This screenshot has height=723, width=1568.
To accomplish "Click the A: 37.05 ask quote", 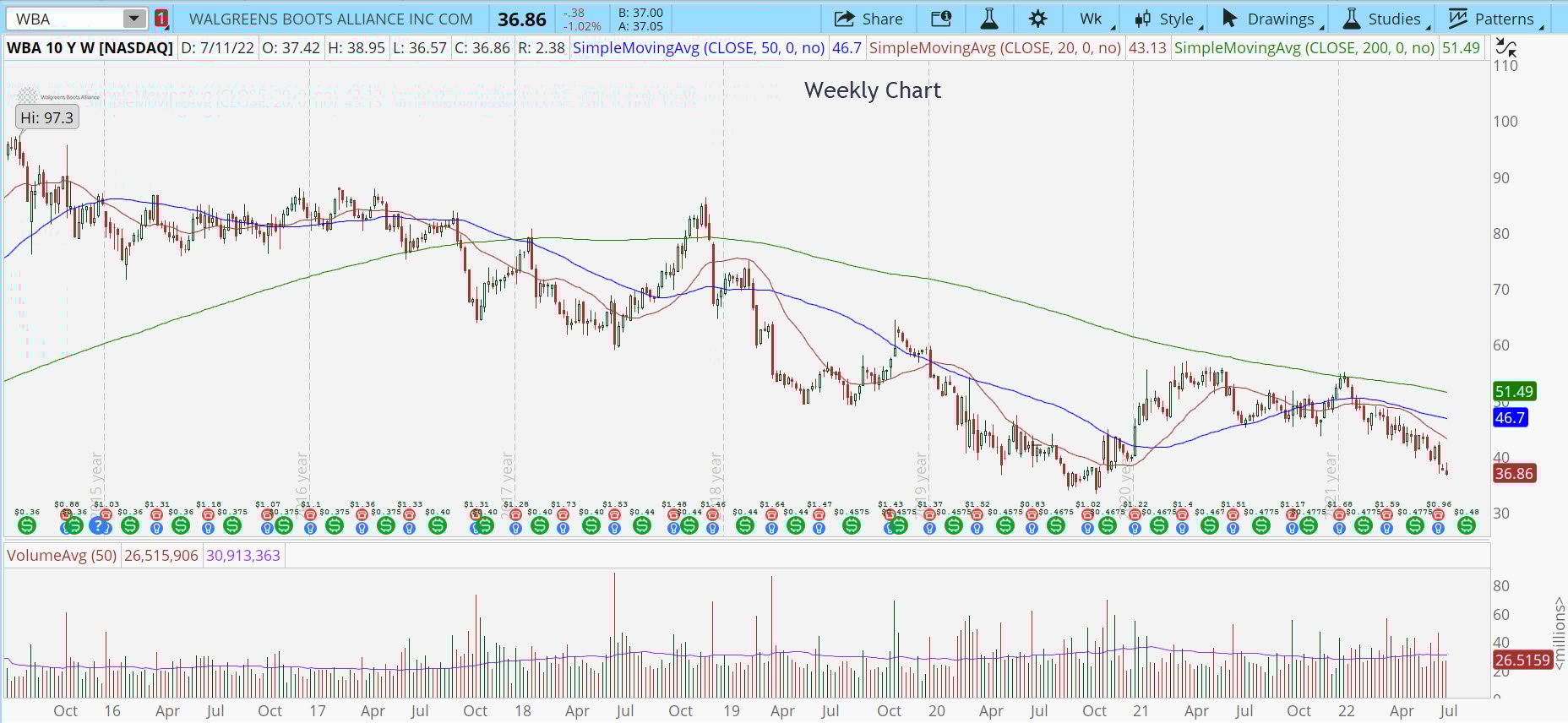I will click(640, 26).
